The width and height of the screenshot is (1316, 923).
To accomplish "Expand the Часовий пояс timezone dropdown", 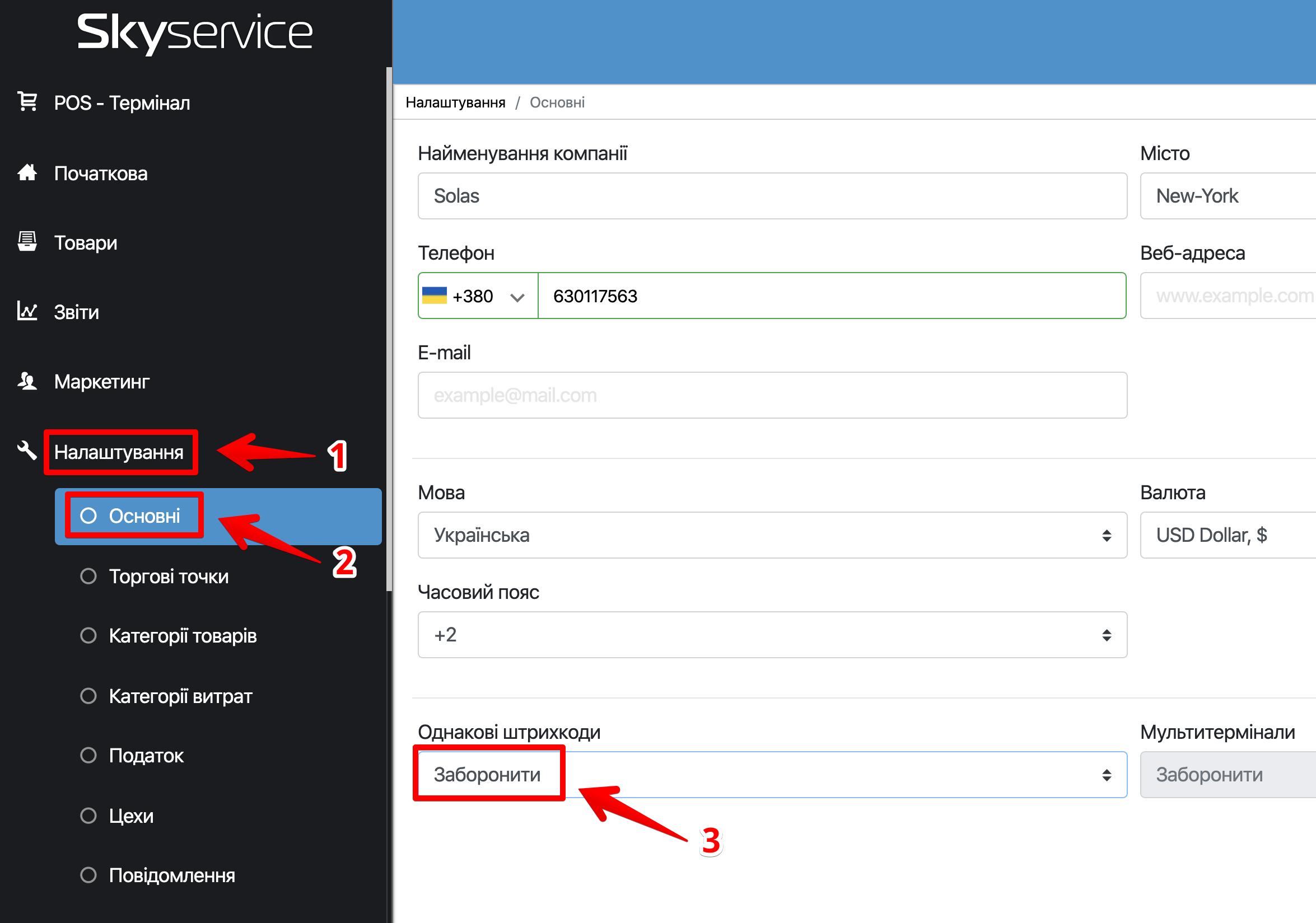I will (772, 634).
